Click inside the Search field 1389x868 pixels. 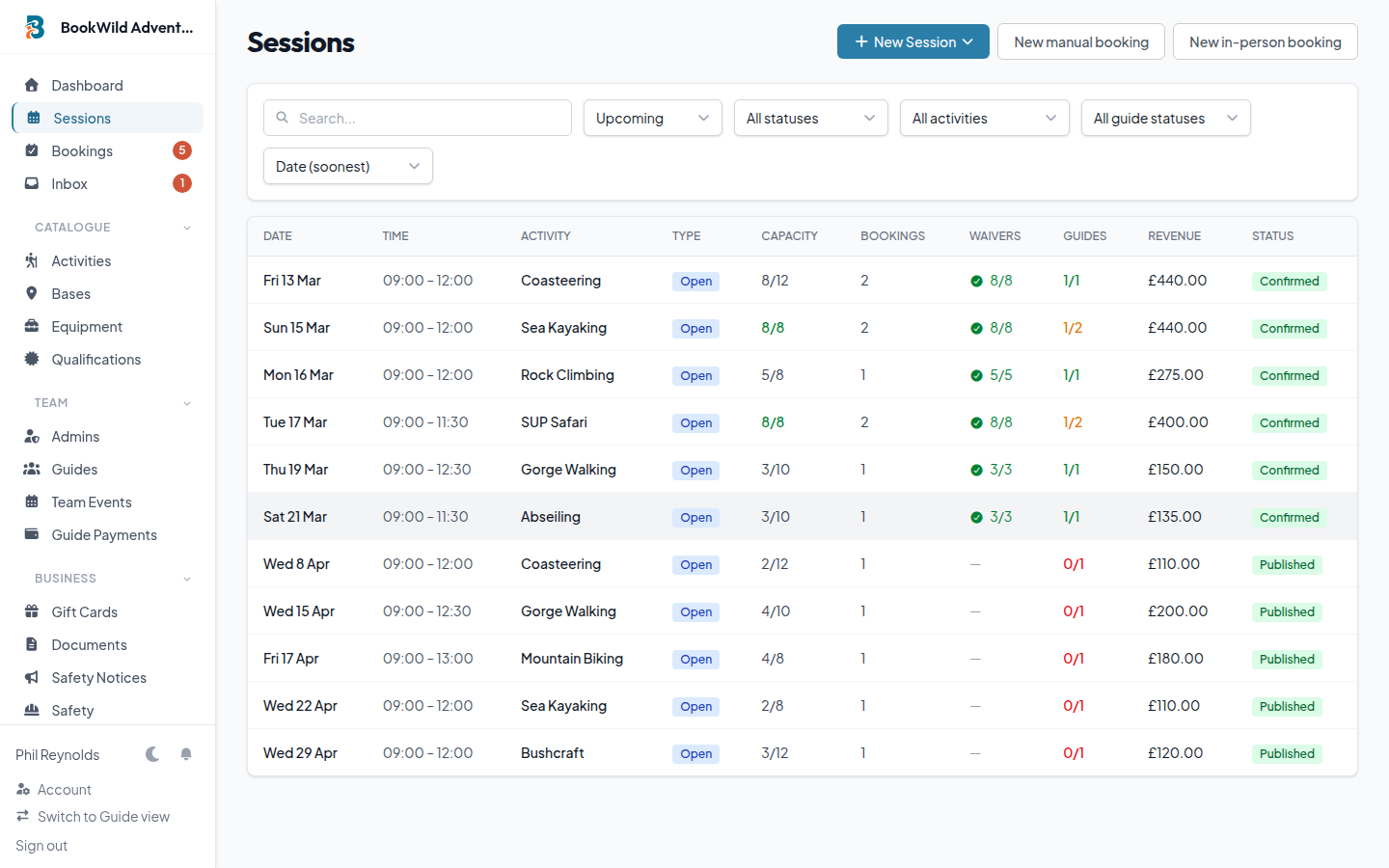click(417, 117)
